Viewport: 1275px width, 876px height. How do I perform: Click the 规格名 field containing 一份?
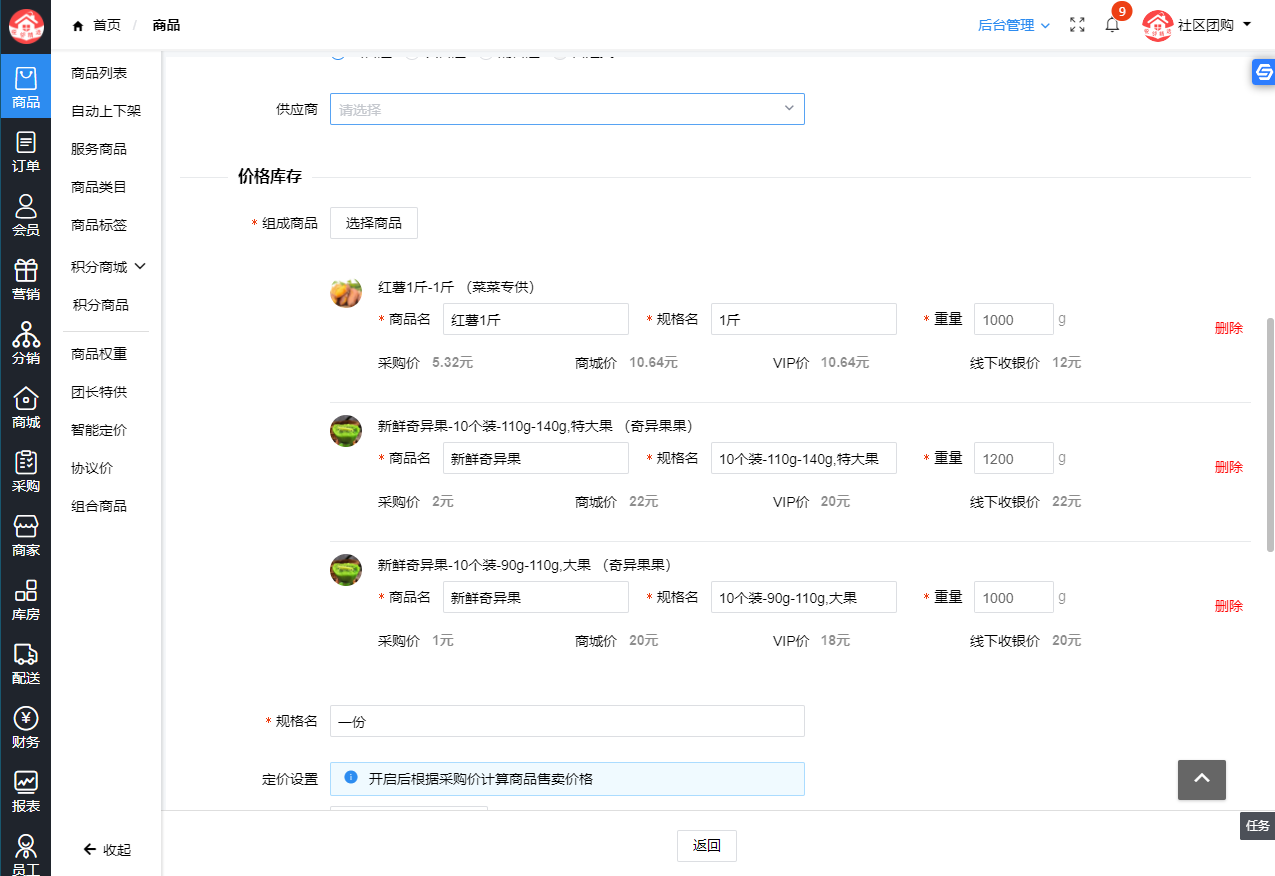(566, 721)
